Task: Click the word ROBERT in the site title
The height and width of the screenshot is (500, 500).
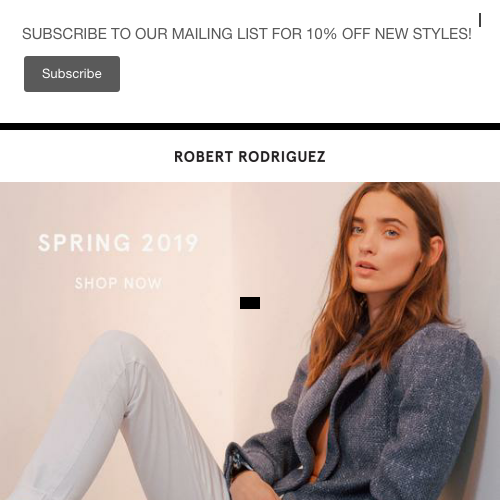Action: pos(203,157)
